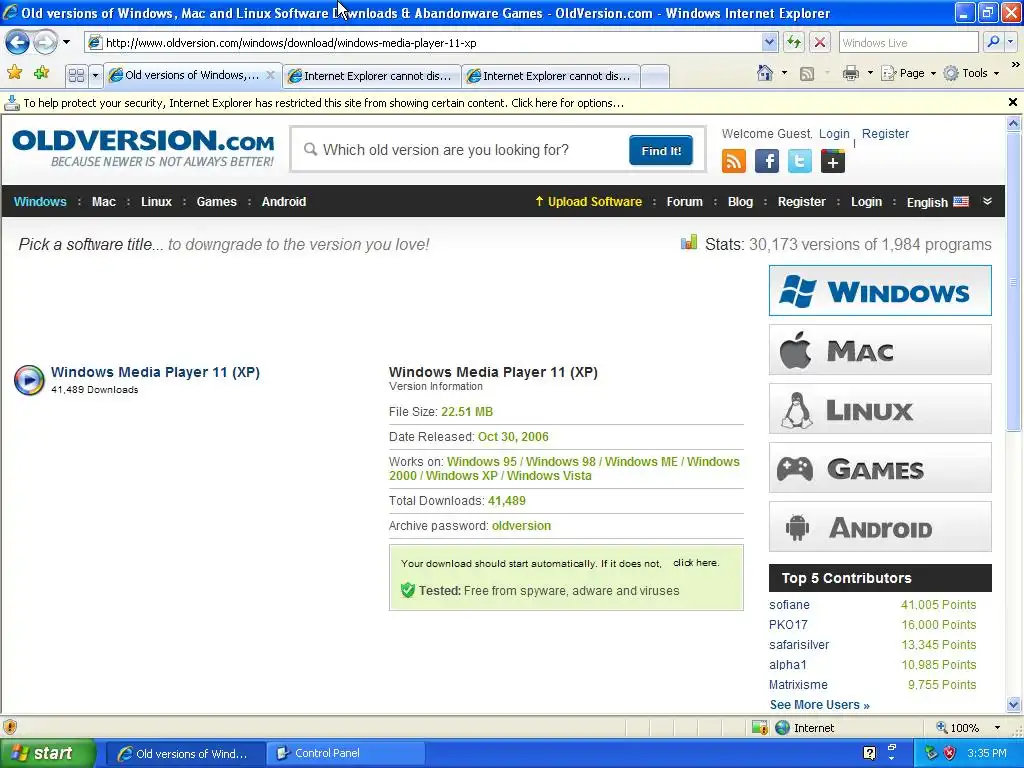Viewport: 1024px width, 768px height.
Task: Open the recent pages dropdown beside Forward
Action: [x=66, y=43]
